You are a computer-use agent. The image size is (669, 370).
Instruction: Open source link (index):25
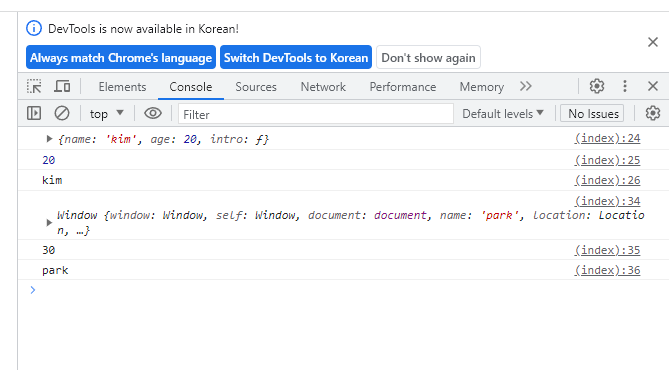click(607, 160)
